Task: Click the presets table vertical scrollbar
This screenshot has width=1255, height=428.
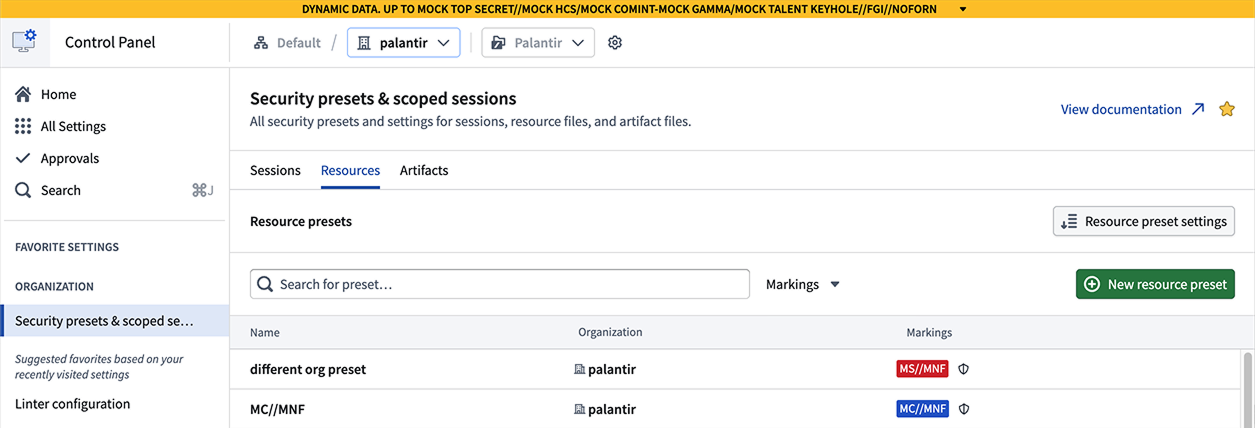Action: click(x=1247, y=388)
